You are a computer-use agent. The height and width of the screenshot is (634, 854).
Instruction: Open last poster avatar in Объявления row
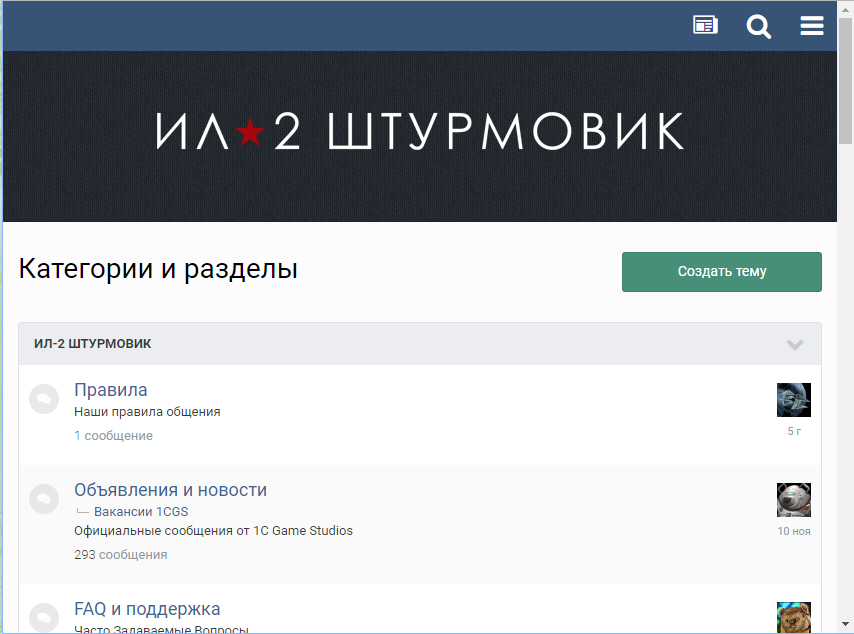[794, 500]
